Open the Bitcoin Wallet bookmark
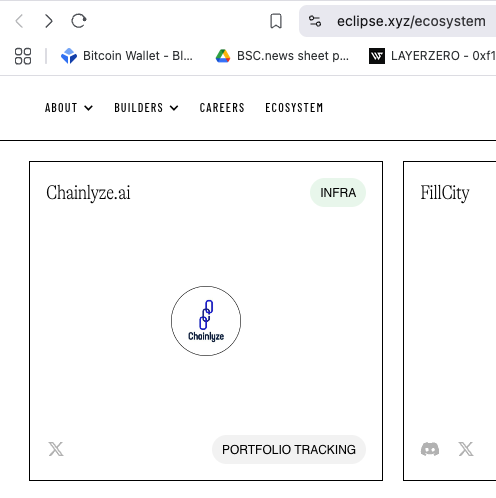The width and height of the screenshot is (496, 498). pos(127,56)
